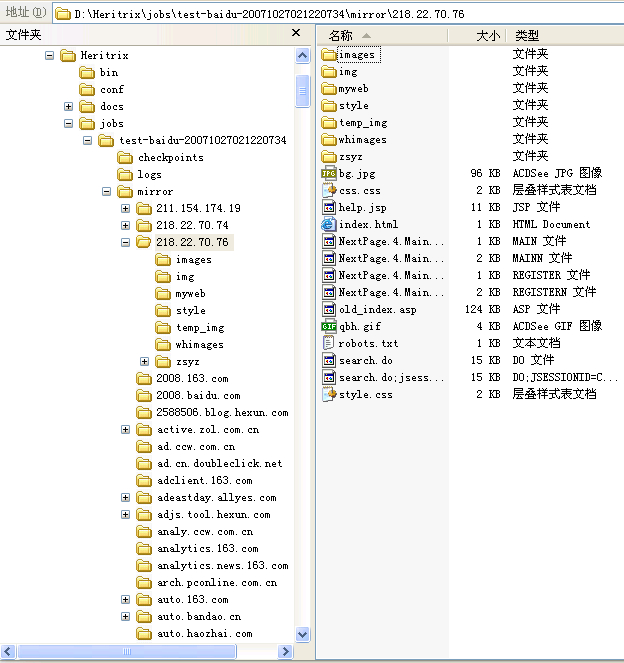Select the 'HTML Document' type text
The image size is (624, 663).
pyautogui.click(x=551, y=224)
